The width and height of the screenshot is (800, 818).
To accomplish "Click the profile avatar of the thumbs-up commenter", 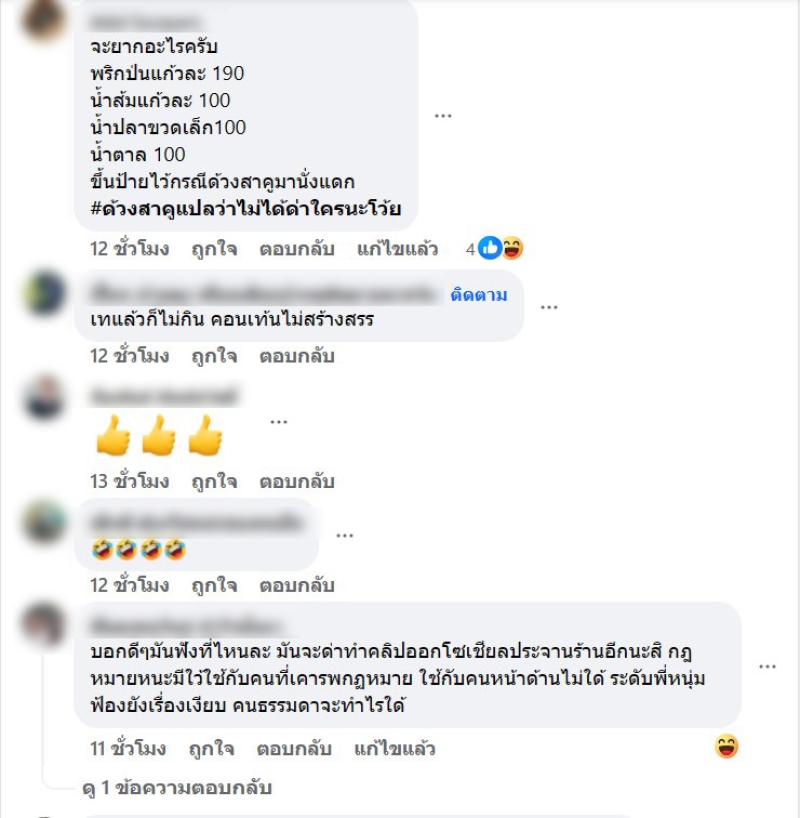I will [44, 398].
